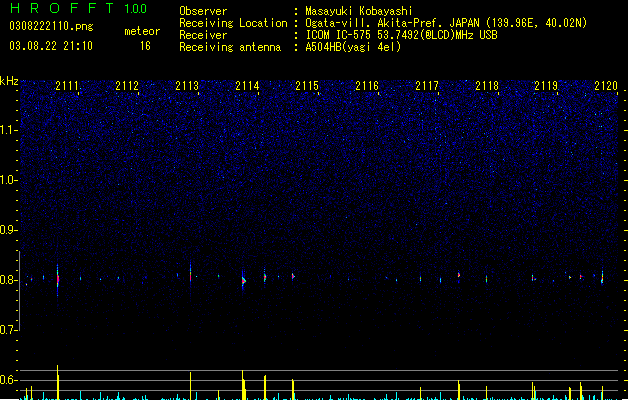Click the tallest yellow power bar near 2111

point(58,382)
